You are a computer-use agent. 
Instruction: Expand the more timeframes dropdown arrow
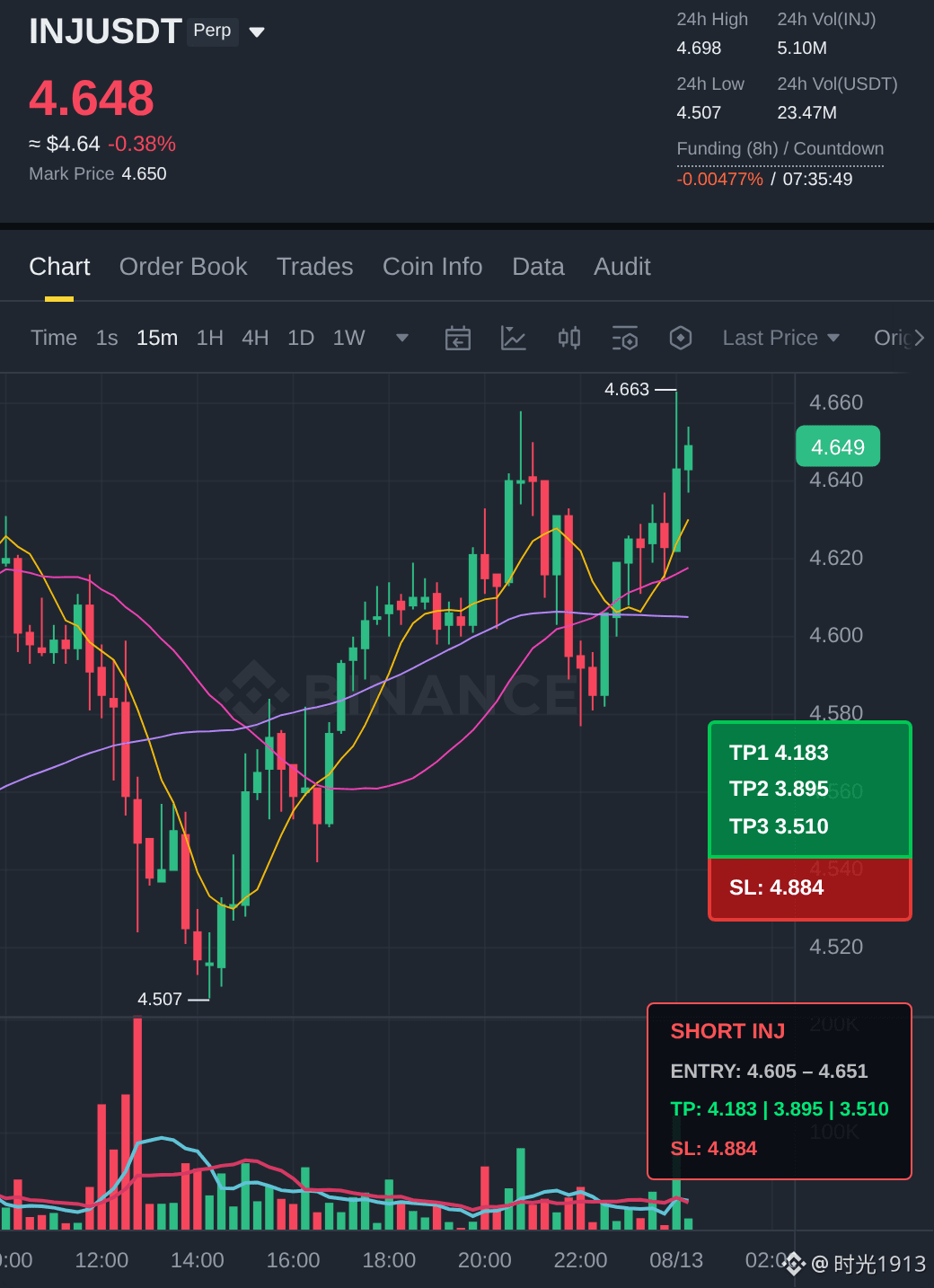[402, 338]
